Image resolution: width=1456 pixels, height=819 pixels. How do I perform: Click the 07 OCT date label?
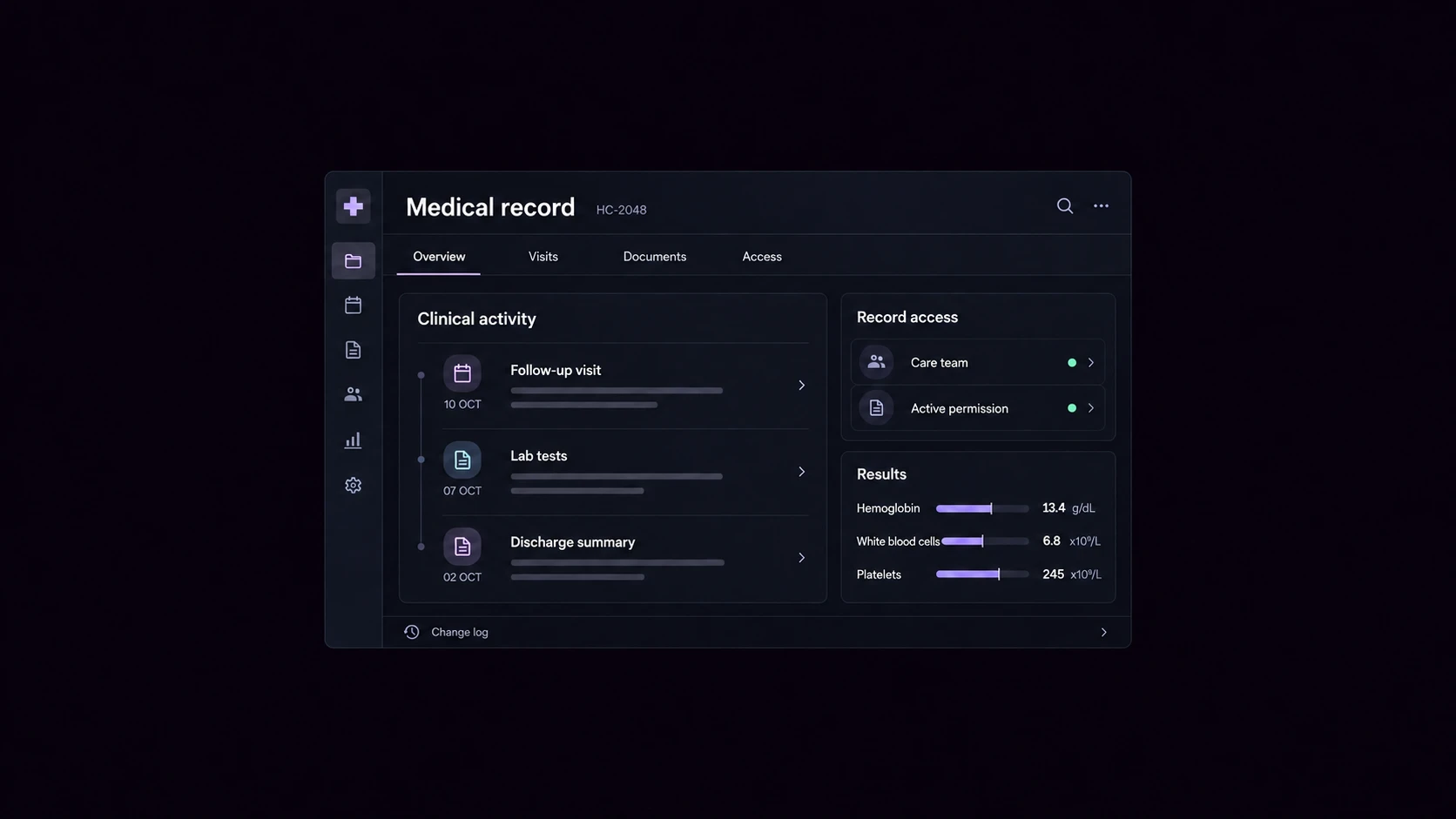[x=462, y=491]
